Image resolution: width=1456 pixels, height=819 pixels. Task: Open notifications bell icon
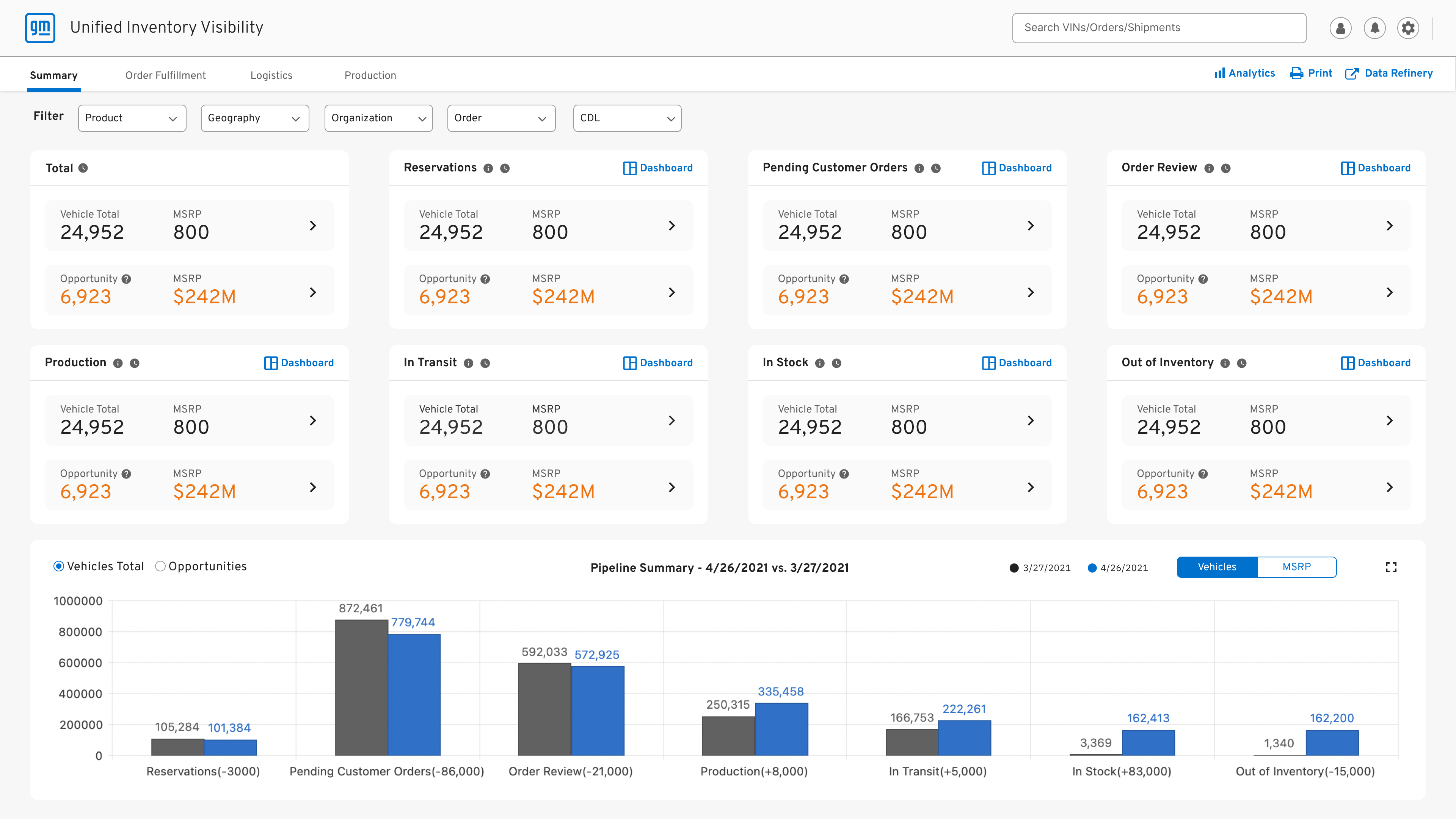click(1374, 28)
